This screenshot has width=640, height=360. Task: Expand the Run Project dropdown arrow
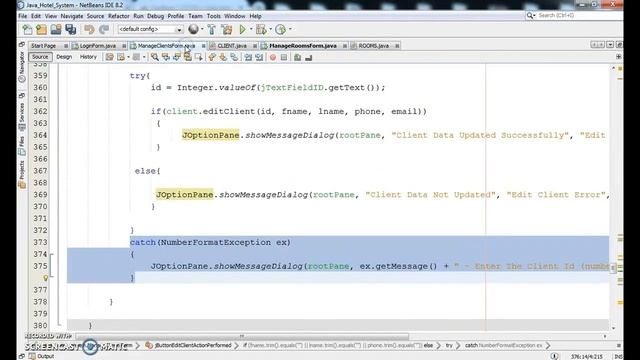(251, 29)
